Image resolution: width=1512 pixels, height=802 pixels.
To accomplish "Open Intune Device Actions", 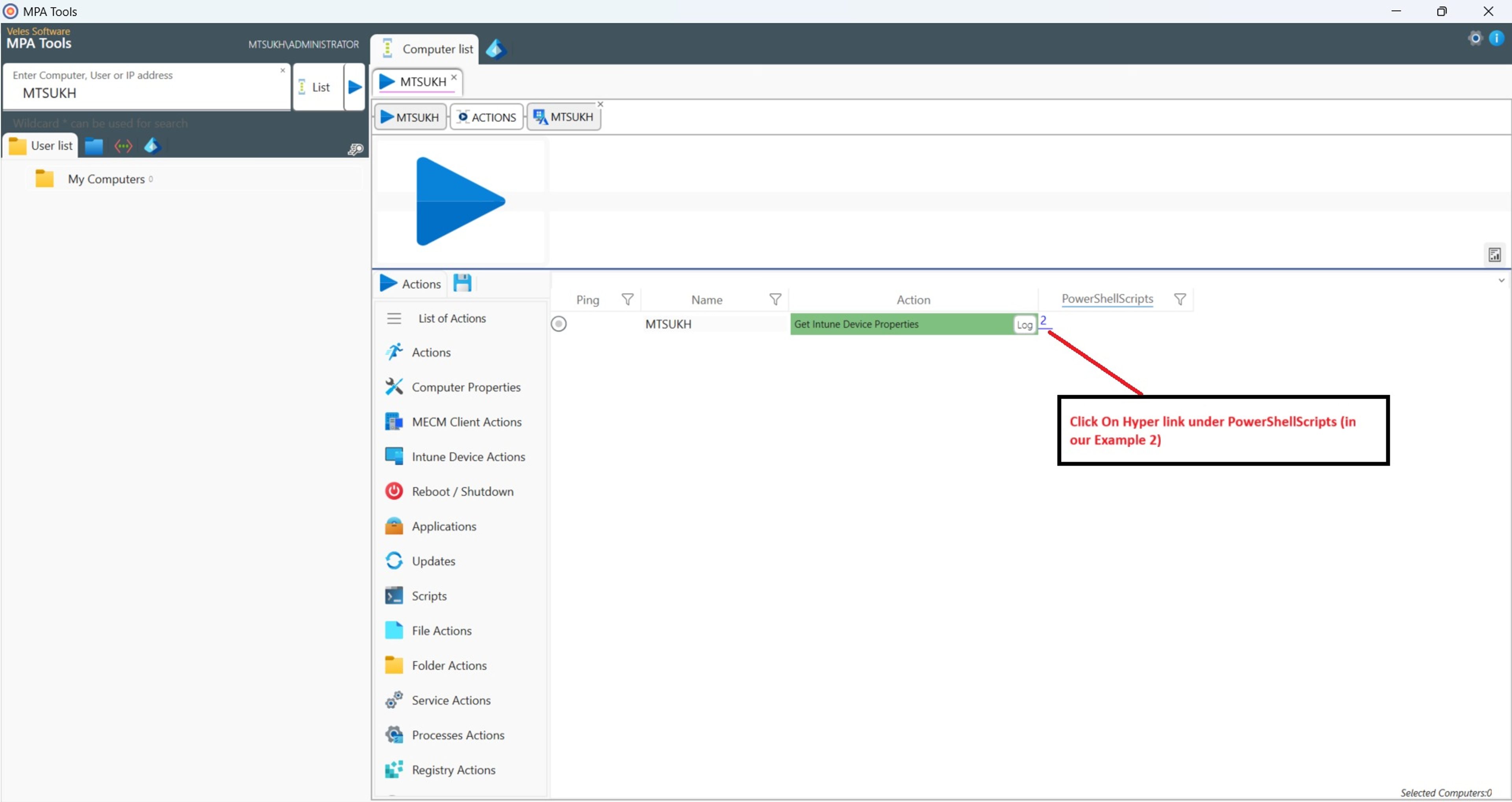I will [455, 457].
